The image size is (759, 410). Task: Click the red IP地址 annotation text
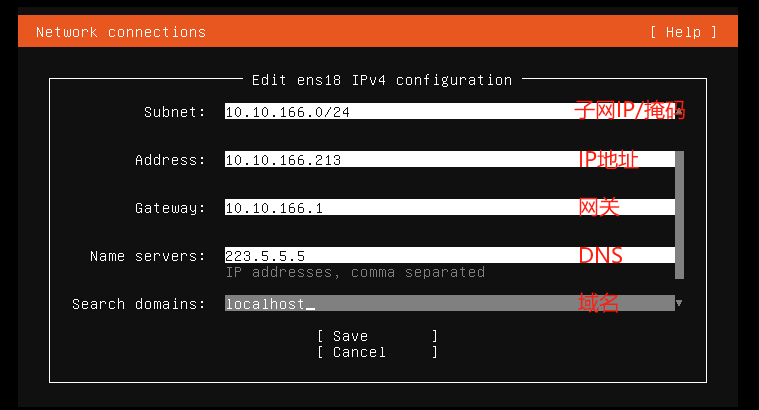tap(608, 159)
